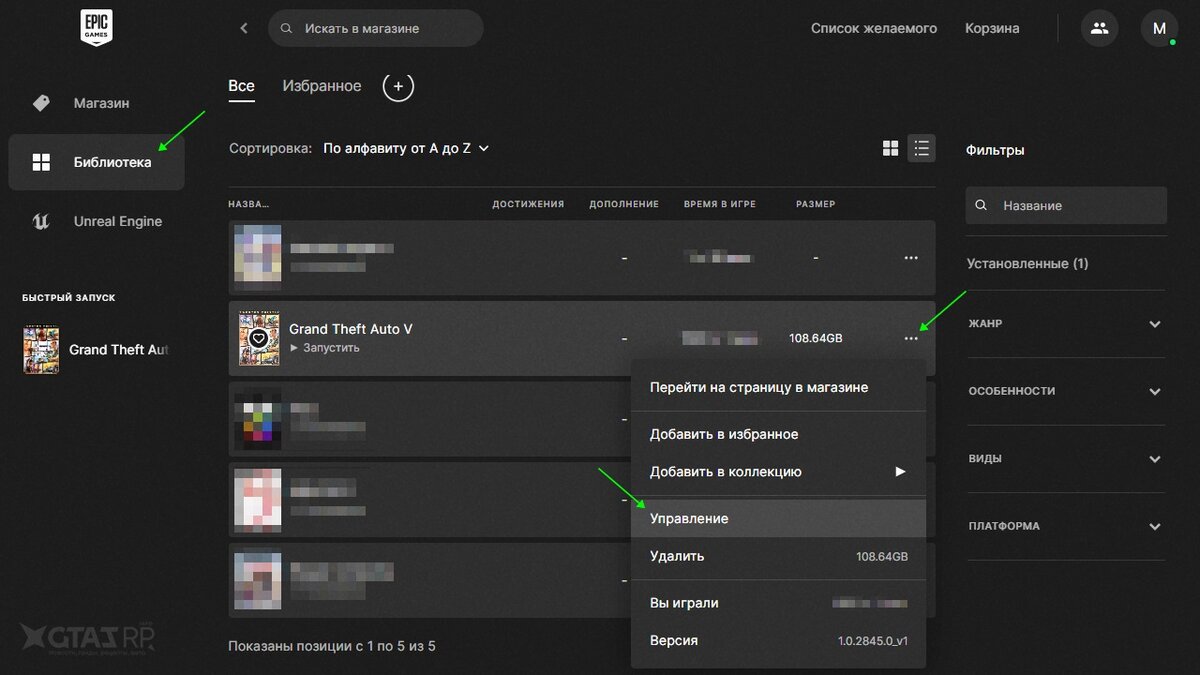The height and width of the screenshot is (675, 1200).
Task: Switch to the Все tab
Action: 241,86
